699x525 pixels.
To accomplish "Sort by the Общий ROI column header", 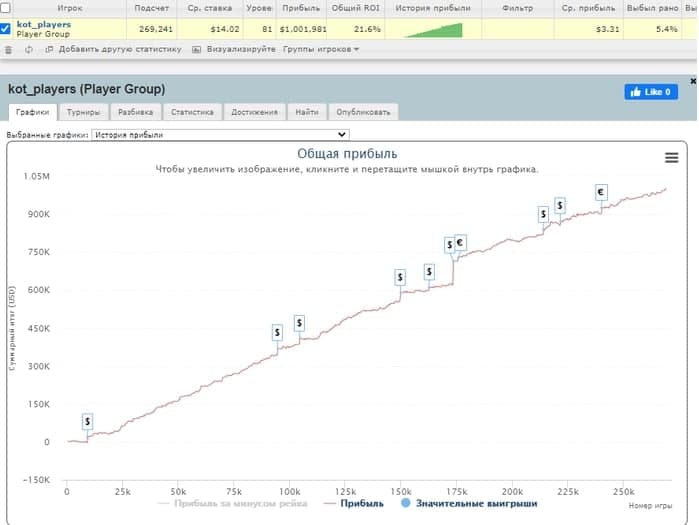I will tap(356, 8).
